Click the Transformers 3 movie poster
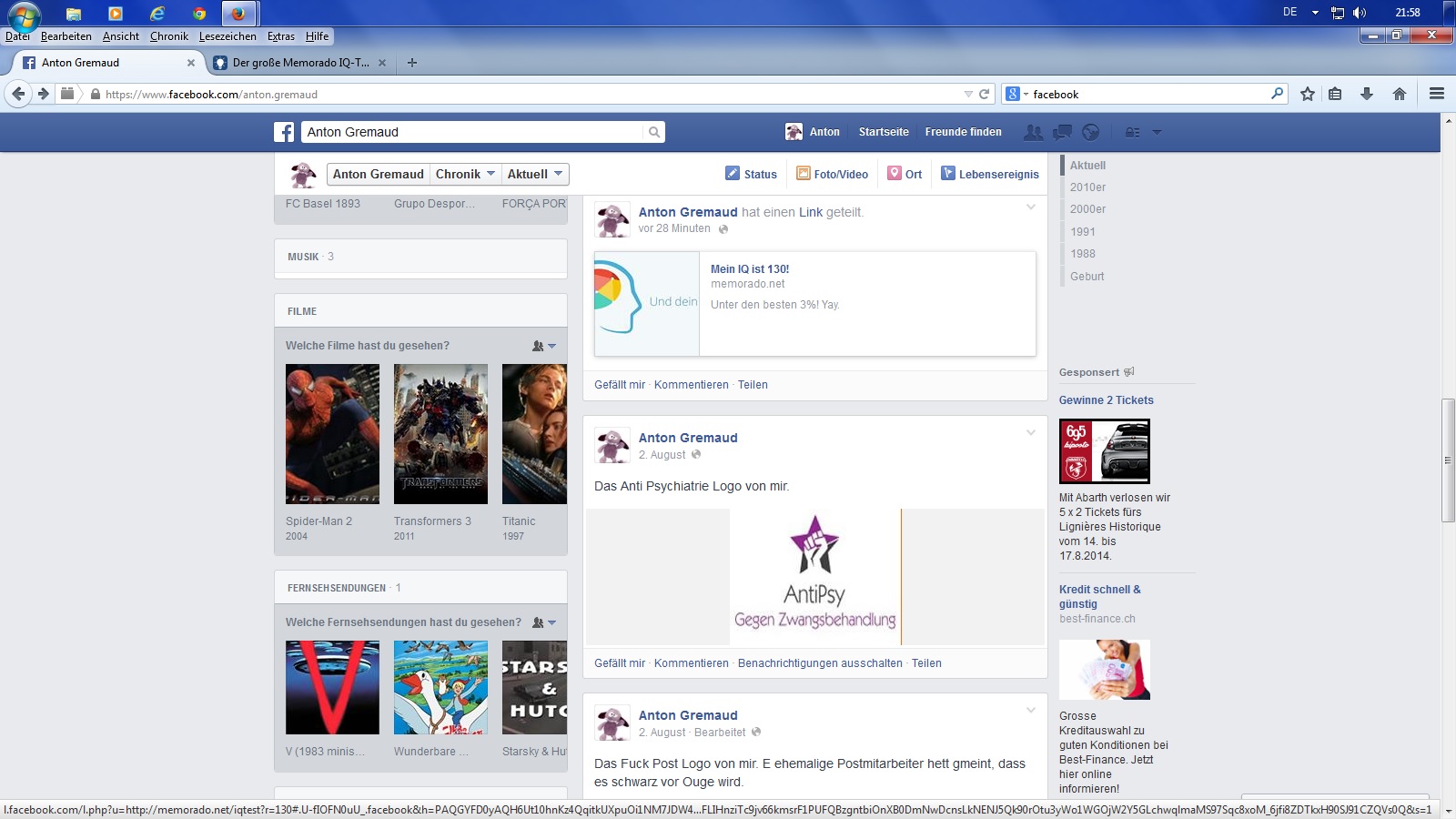This screenshot has width=1456, height=819. coord(440,434)
